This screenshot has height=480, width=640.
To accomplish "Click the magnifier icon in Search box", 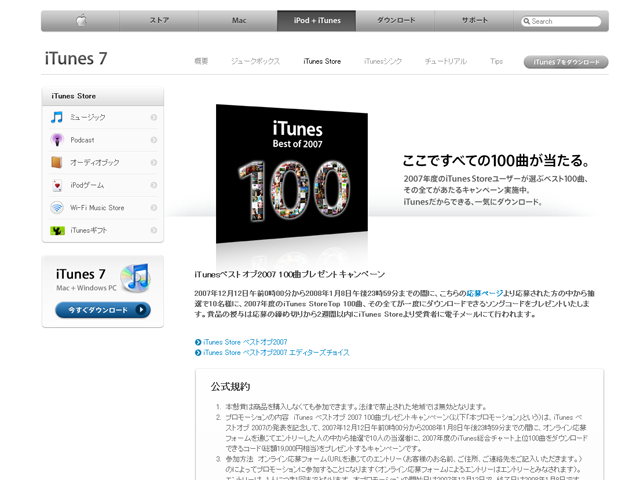I will click(x=527, y=21).
